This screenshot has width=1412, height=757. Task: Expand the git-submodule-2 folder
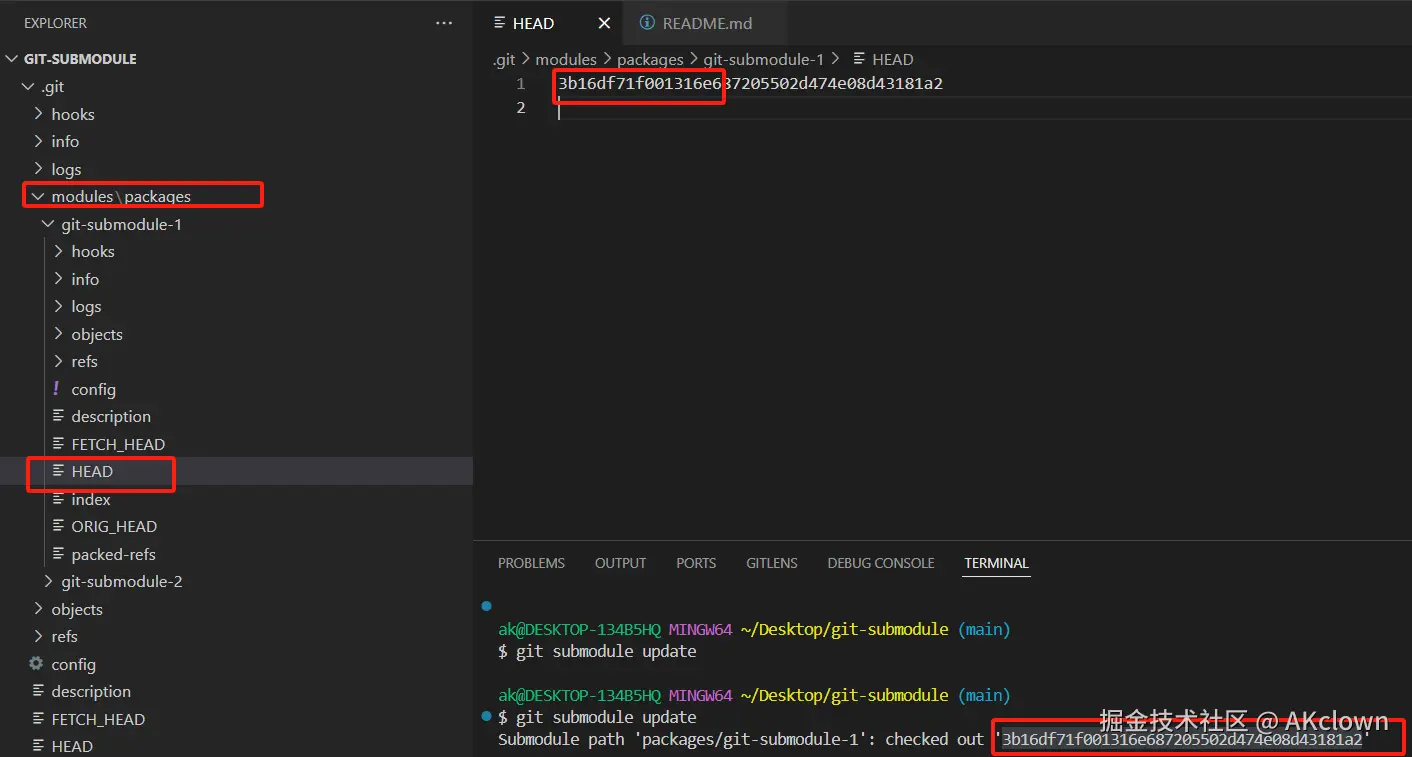pyautogui.click(x=49, y=581)
